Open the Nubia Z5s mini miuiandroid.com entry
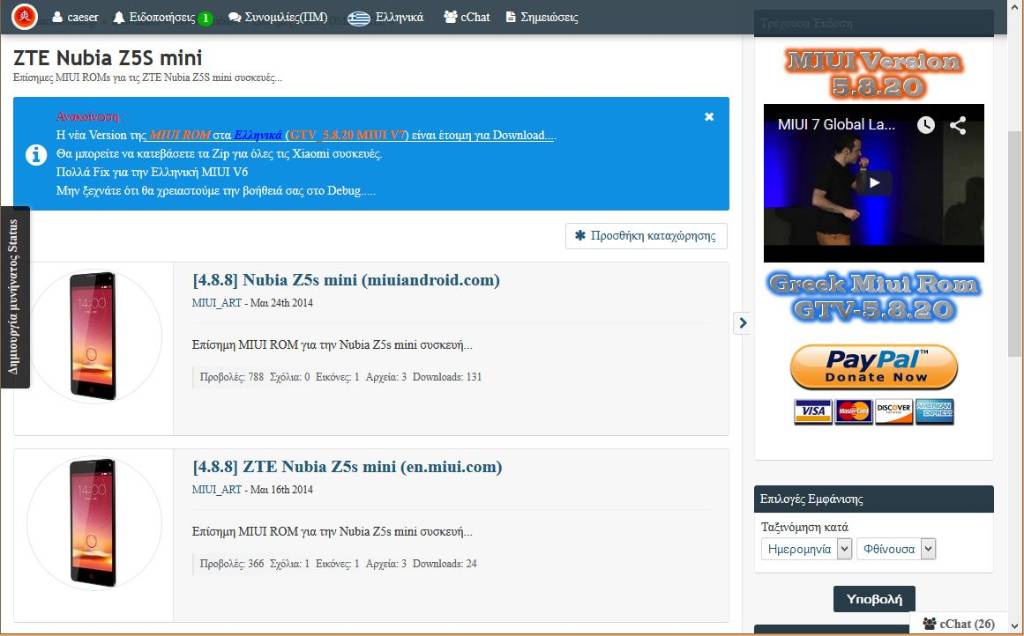 (345, 280)
